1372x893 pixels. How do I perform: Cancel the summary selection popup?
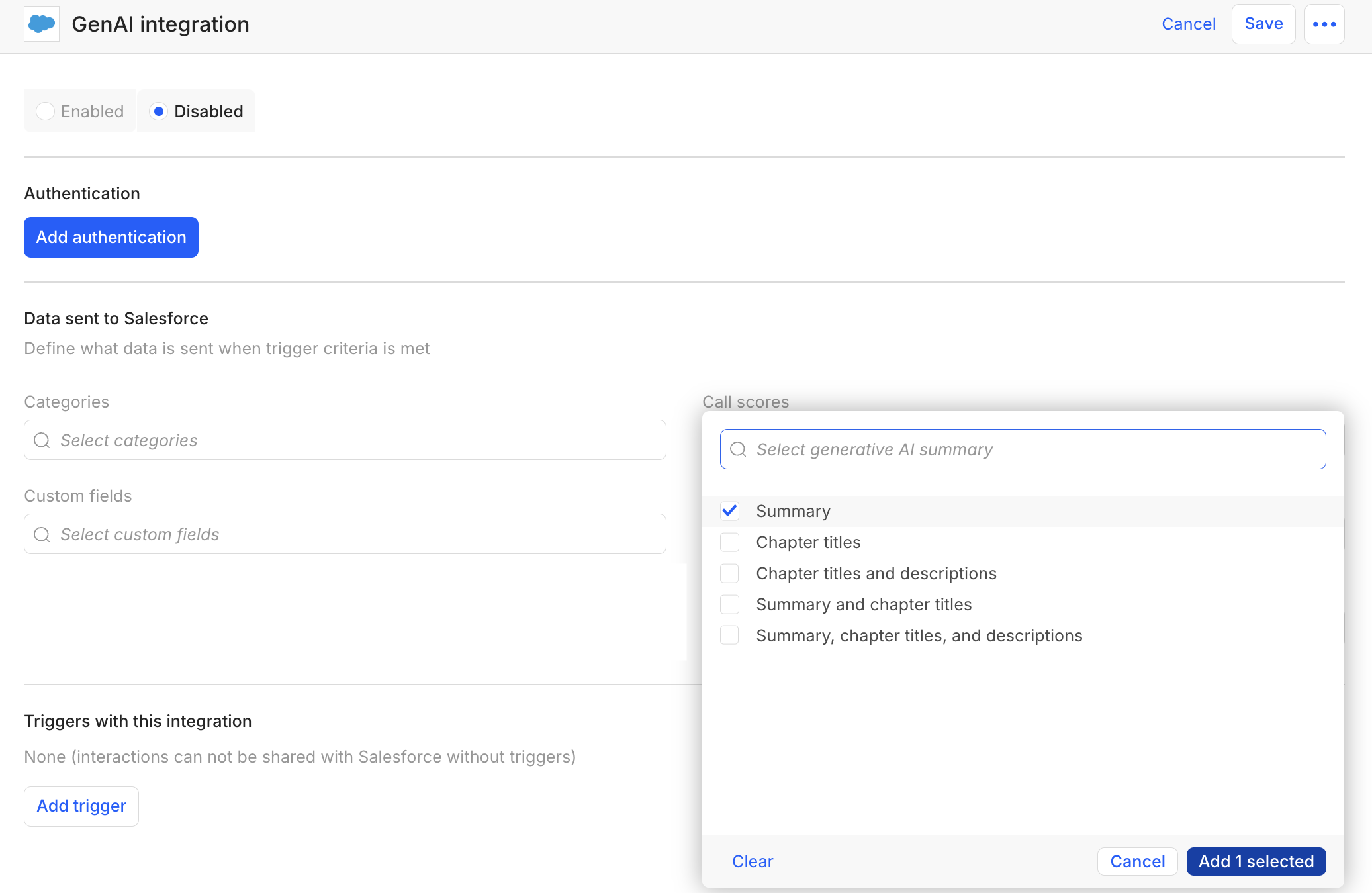[x=1138, y=861]
